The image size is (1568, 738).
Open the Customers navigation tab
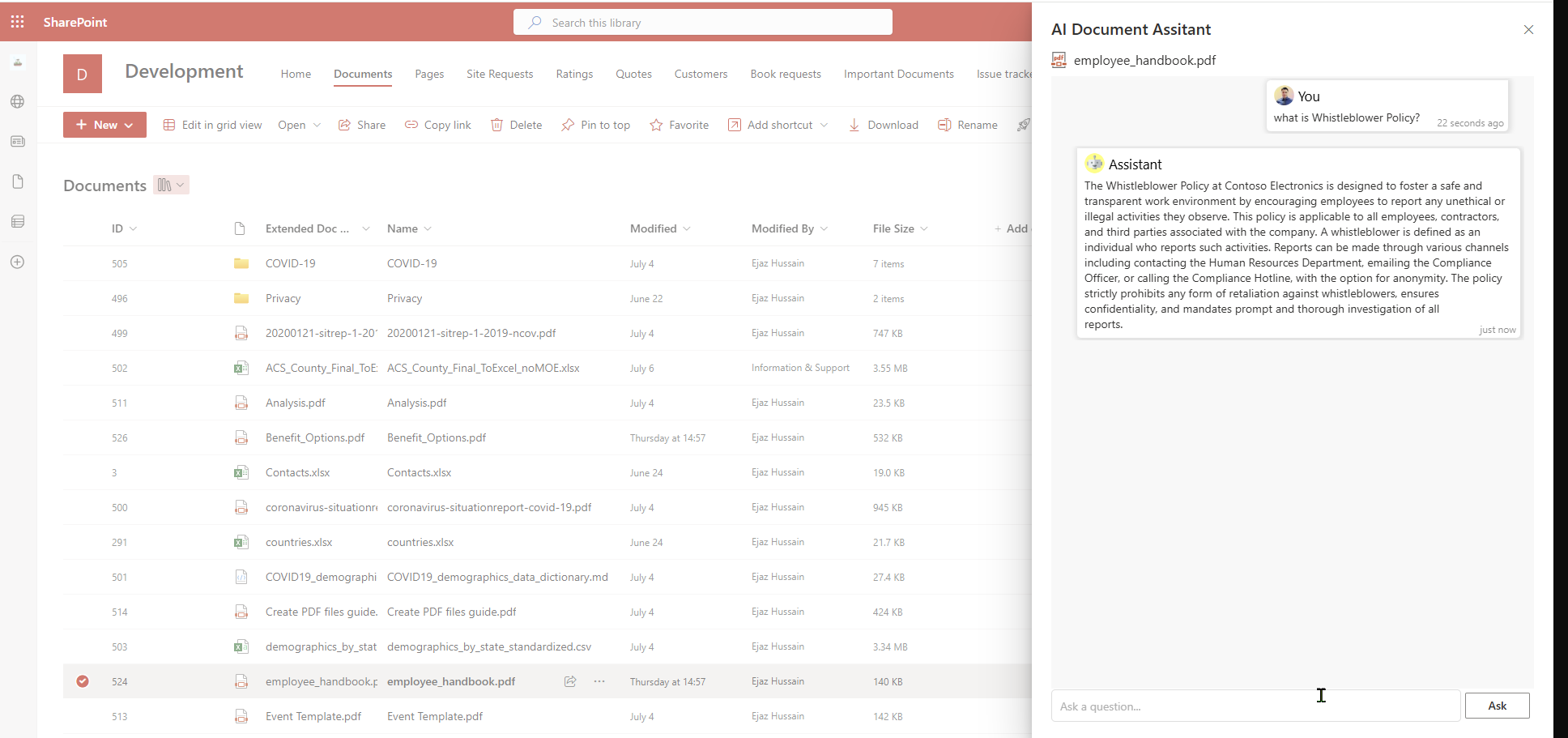coord(701,74)
